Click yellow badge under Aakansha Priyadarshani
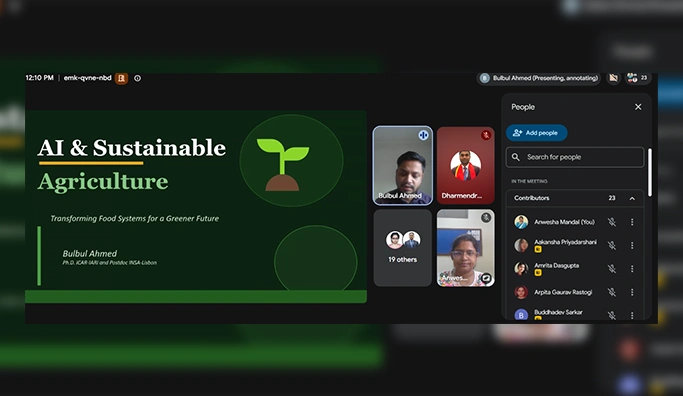Viewport: 683px width, 396px height. tap(538, 250)
